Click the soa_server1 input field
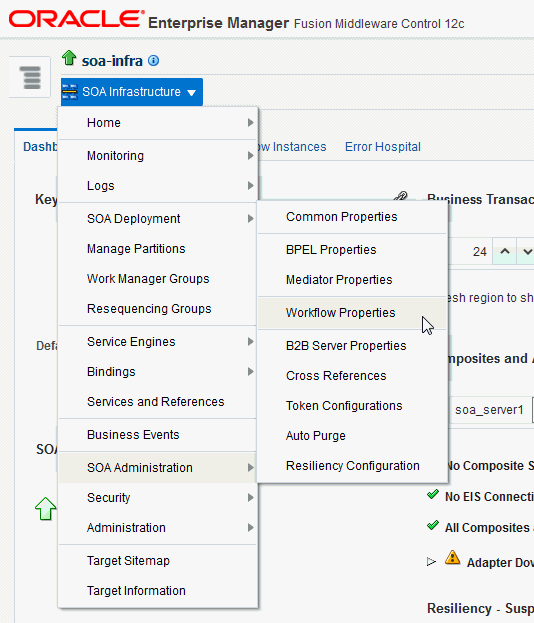This screenshot has height=623, width=534. (x=490, y=410)
